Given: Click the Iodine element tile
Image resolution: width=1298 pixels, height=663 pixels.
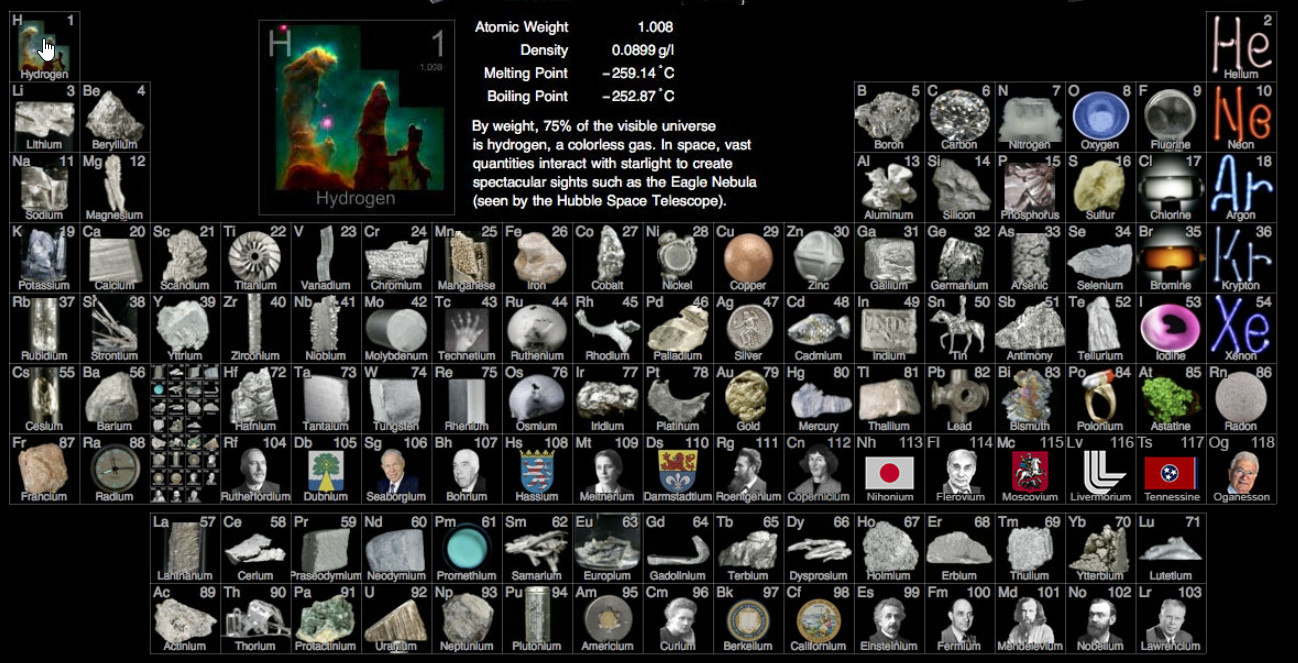Looking at the screenshot, I should pos(1171,328).
